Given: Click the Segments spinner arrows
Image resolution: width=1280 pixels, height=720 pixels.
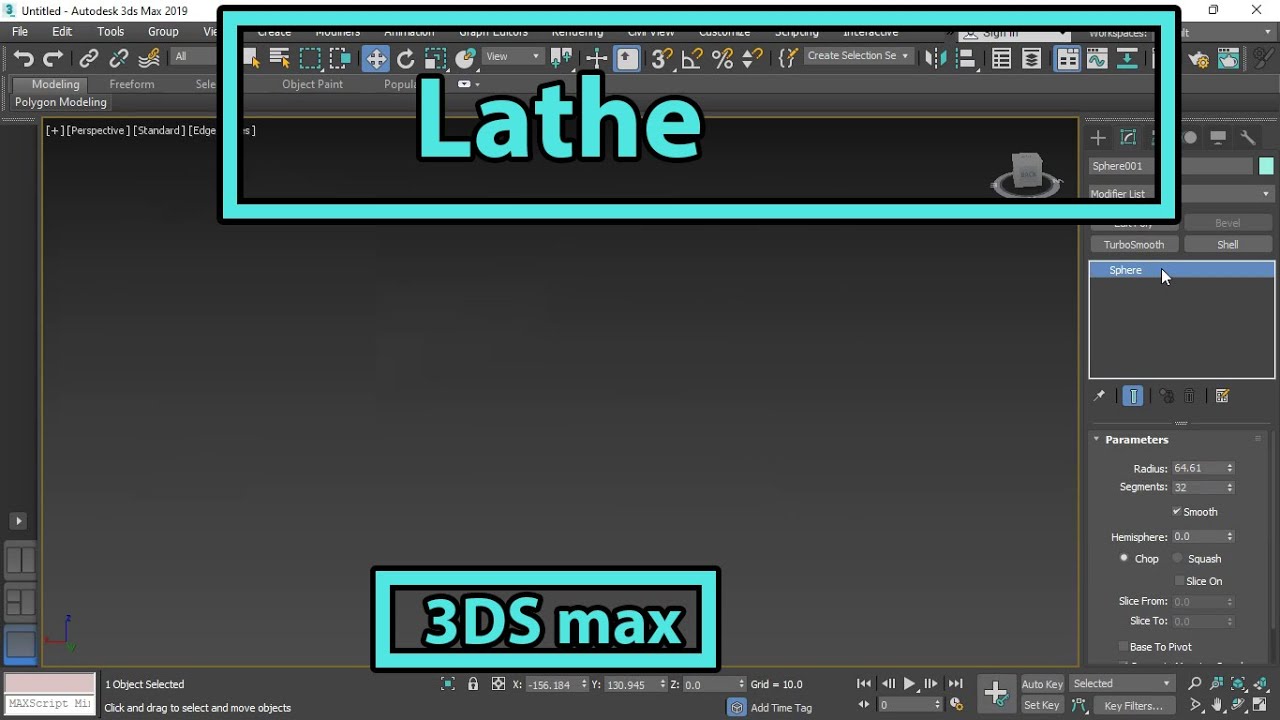Looking at the screenshot, I should tap(1230, 487).
